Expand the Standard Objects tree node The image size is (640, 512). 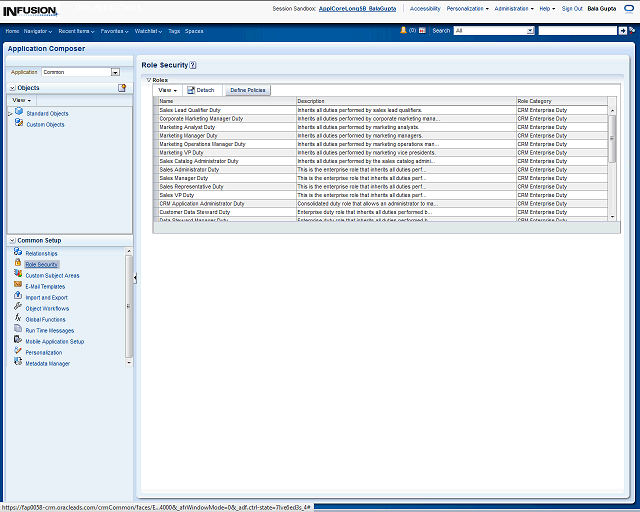(x=10, y=114)
